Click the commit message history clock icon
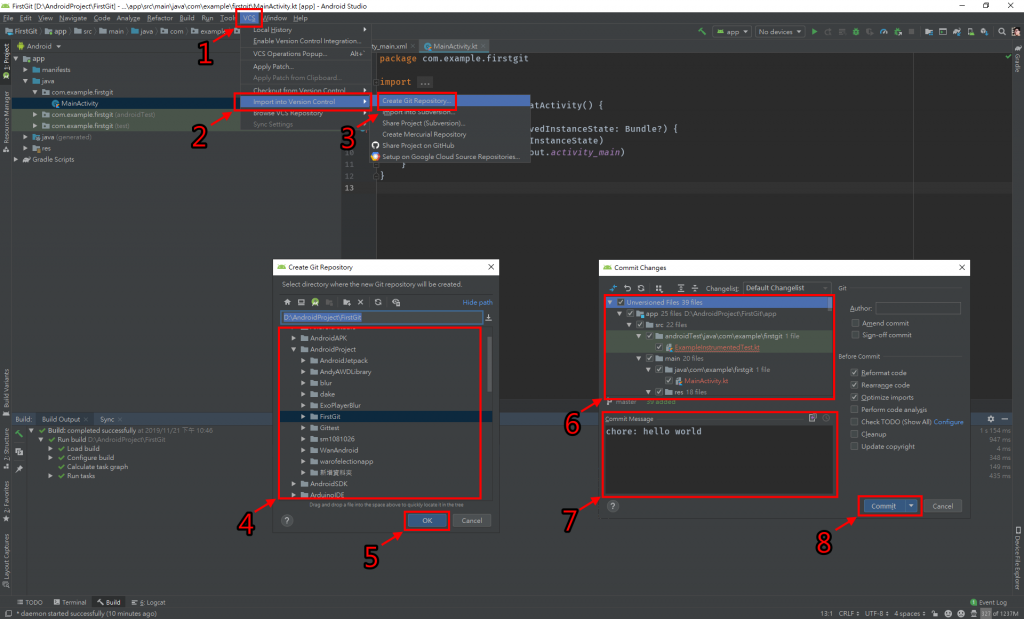1024x619 pixels. [x=826, y=418]
